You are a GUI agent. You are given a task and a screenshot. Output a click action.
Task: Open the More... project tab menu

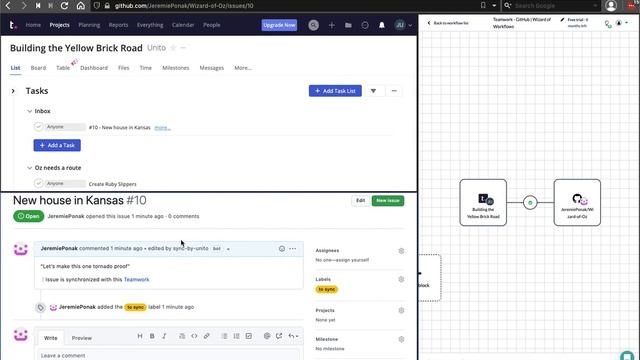(243, 68)
